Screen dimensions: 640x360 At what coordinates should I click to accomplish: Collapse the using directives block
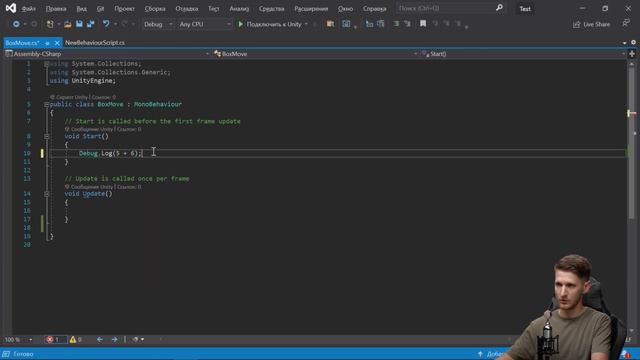click(47, 64)
